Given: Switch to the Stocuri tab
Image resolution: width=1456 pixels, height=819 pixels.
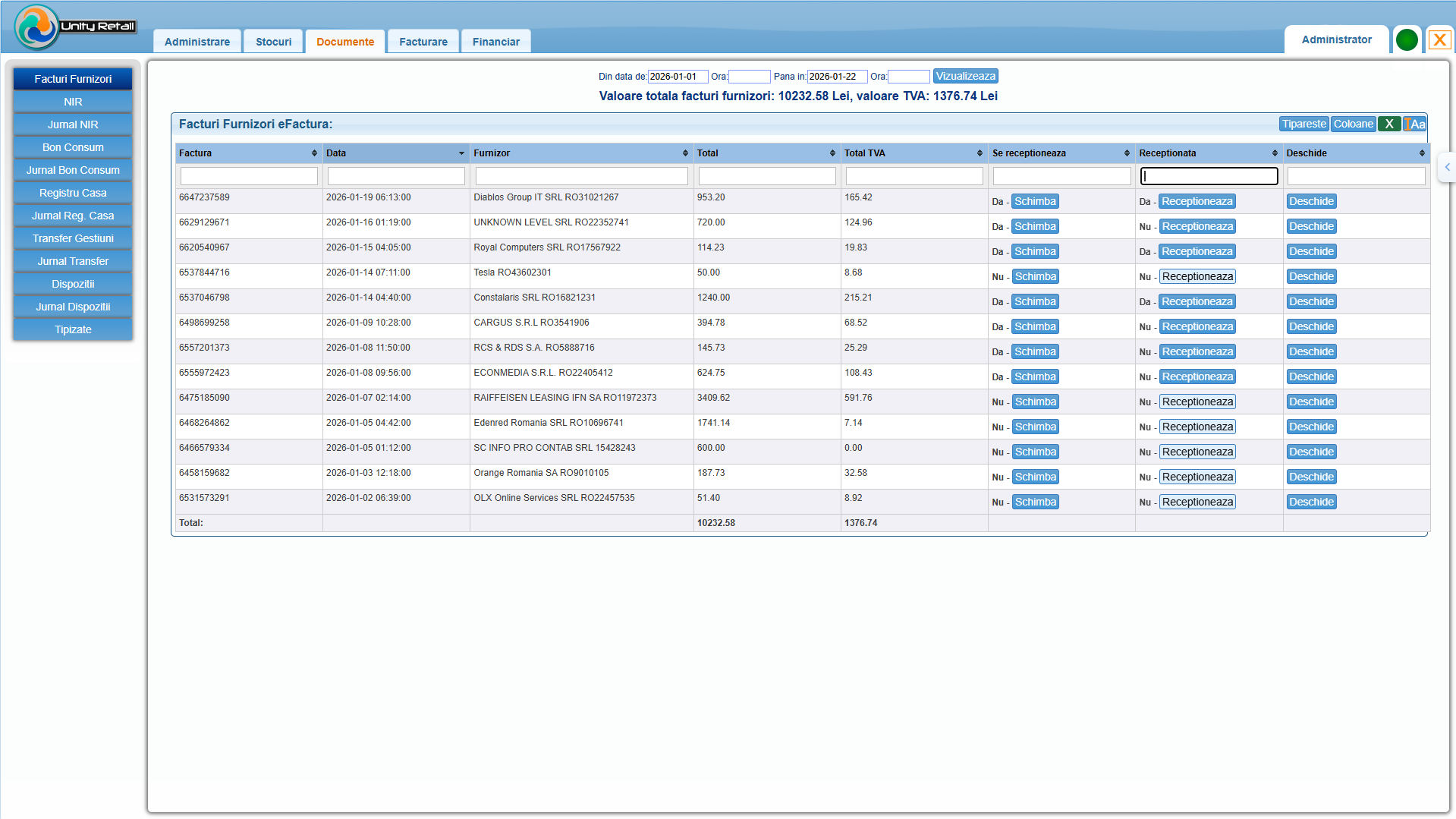Looking at the screenshot, I should 273,42.
